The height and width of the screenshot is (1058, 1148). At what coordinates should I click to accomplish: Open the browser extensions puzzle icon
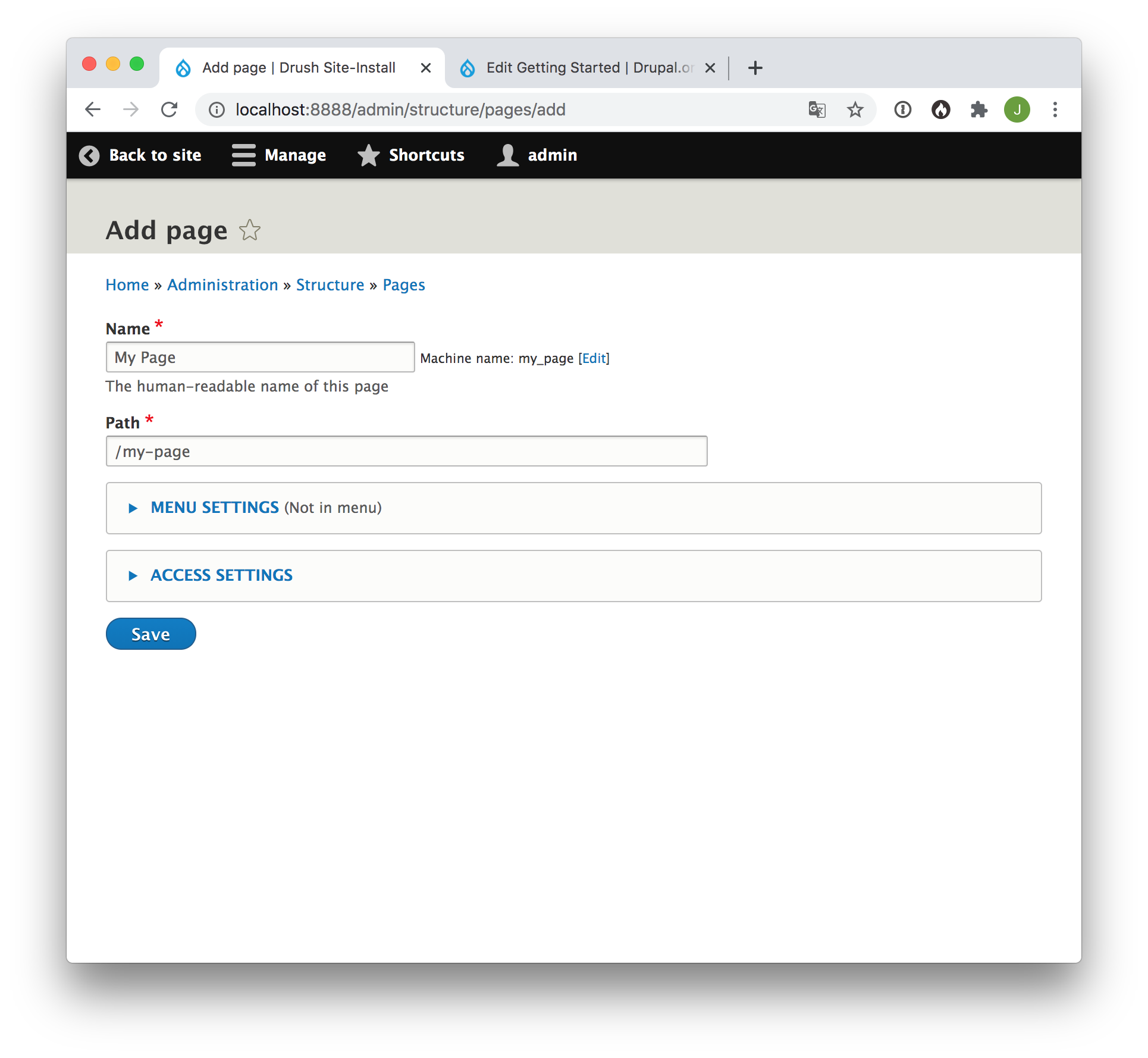(978, 109)
